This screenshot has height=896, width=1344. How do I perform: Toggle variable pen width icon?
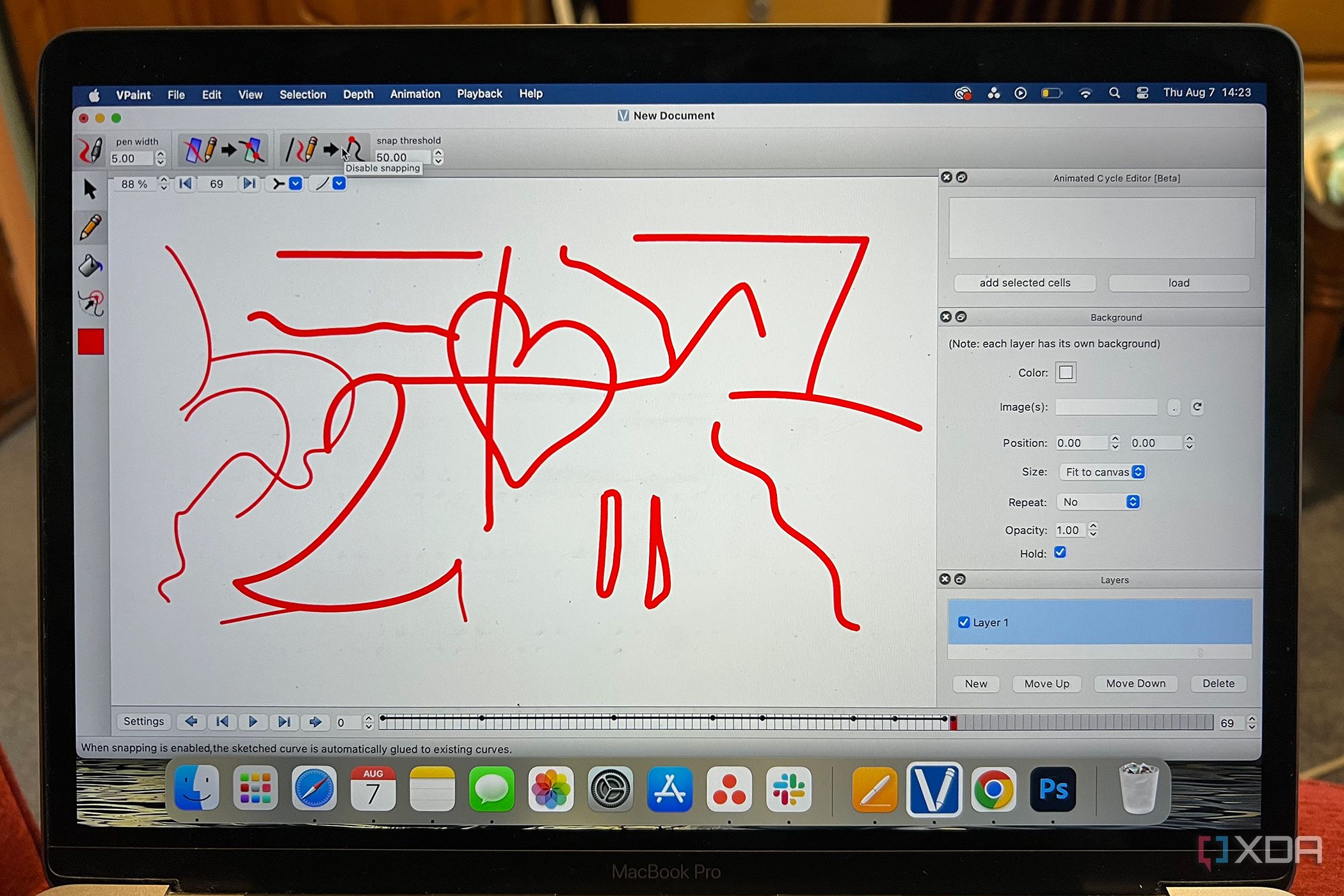[90, 151]
